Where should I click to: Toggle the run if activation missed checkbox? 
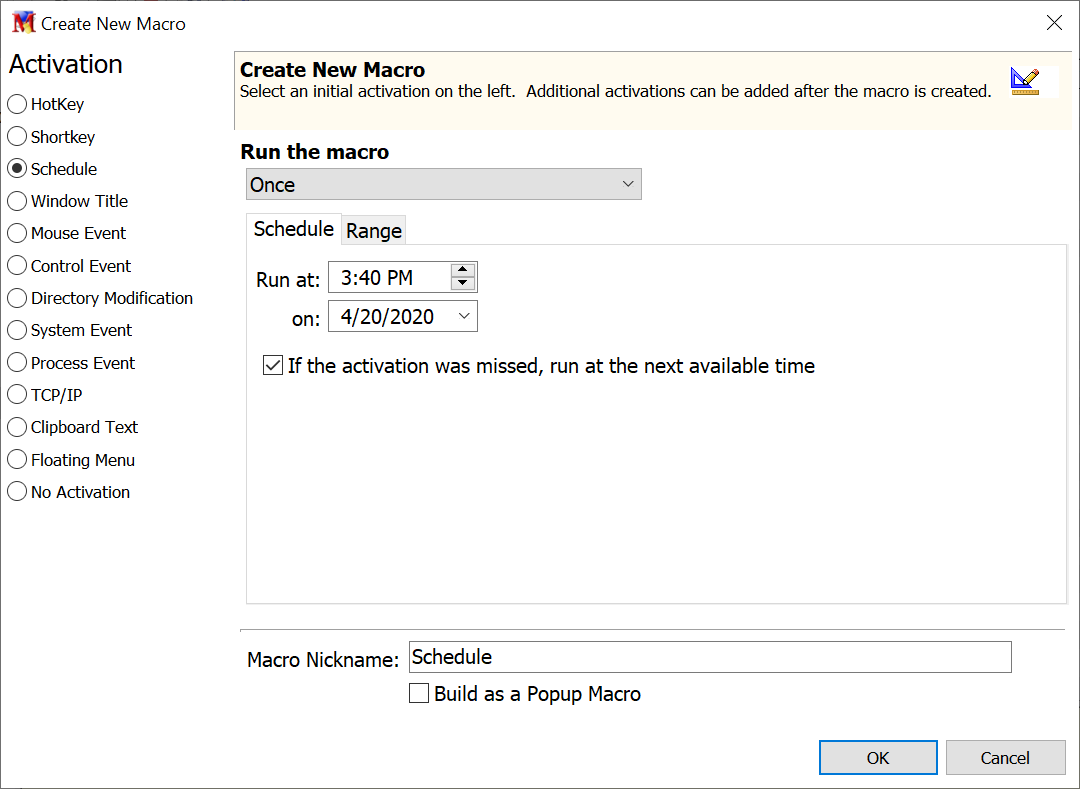tap(273, 366)
